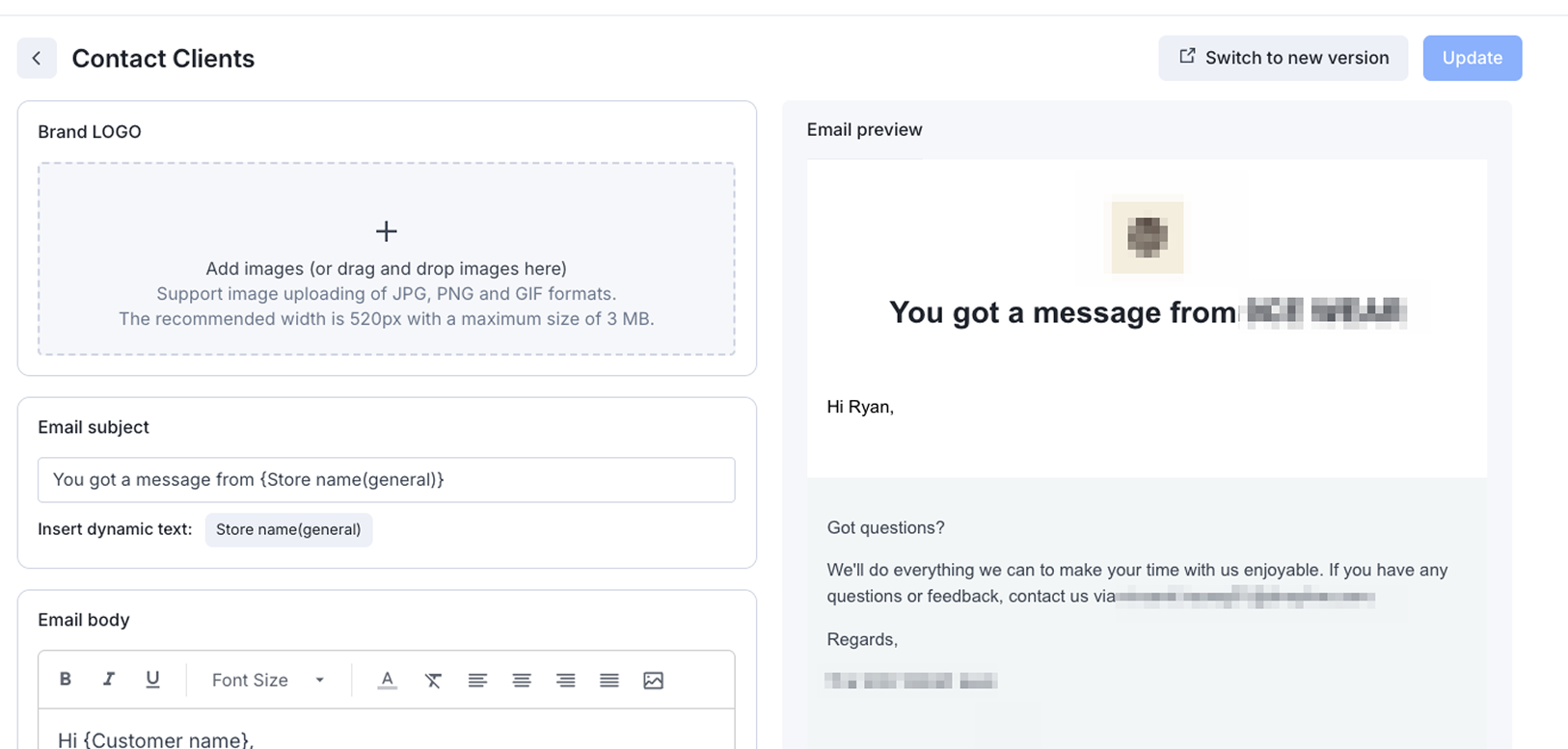This screenshot has height=749, width=1568.
Task: Click the logo thumbnail in email preview
Action: click(1148, 237)
